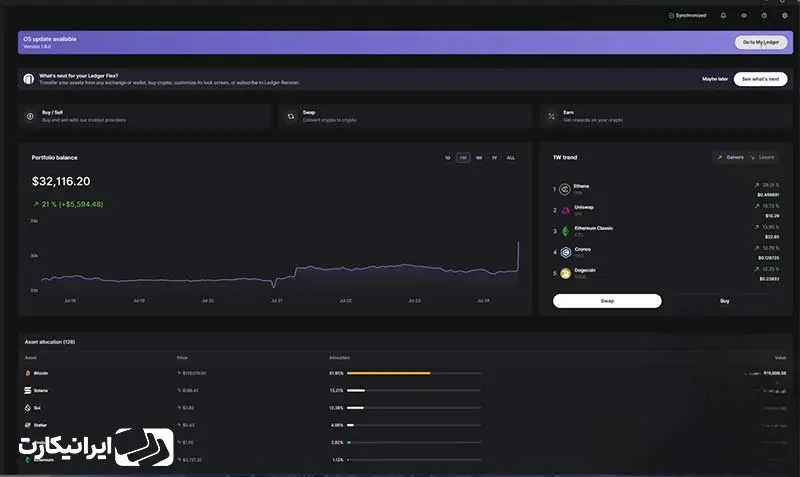Select the 1W chart range
Screen dimensions: 800x477
point(463,158)
